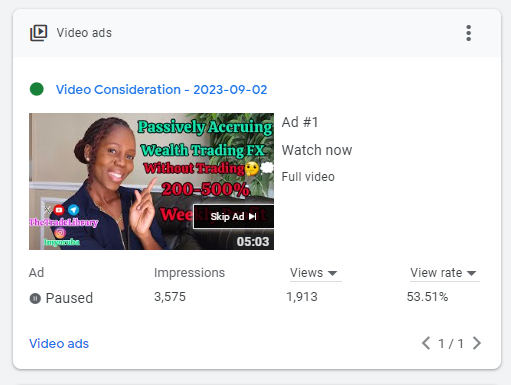
Task: Open the Video ads link at bottom
Action: 59,343
